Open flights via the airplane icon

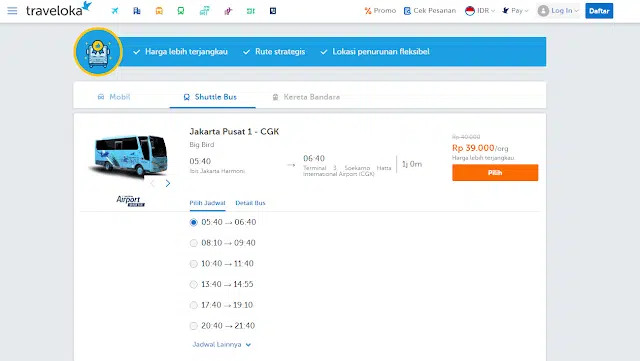(115, 11)
